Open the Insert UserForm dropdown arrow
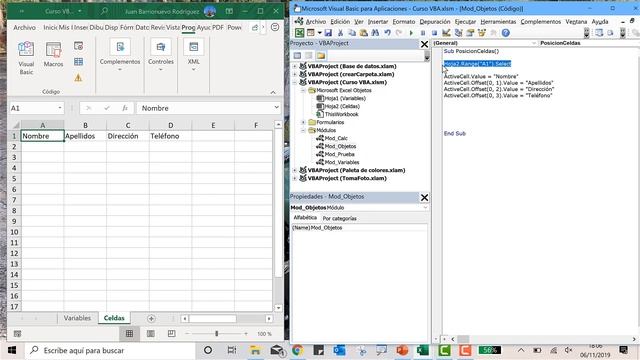 point(319,33)
